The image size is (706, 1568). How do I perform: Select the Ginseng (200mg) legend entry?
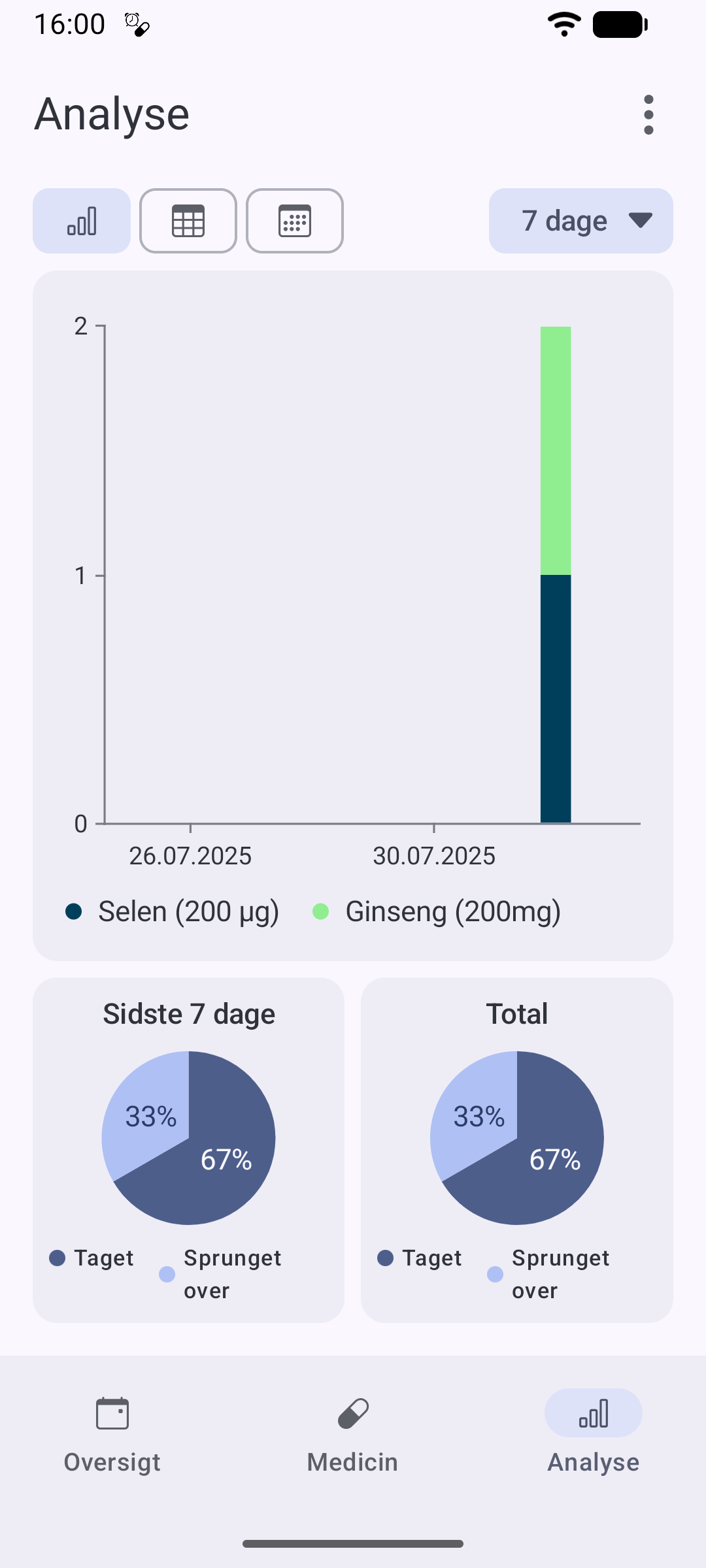coord(437,911)
